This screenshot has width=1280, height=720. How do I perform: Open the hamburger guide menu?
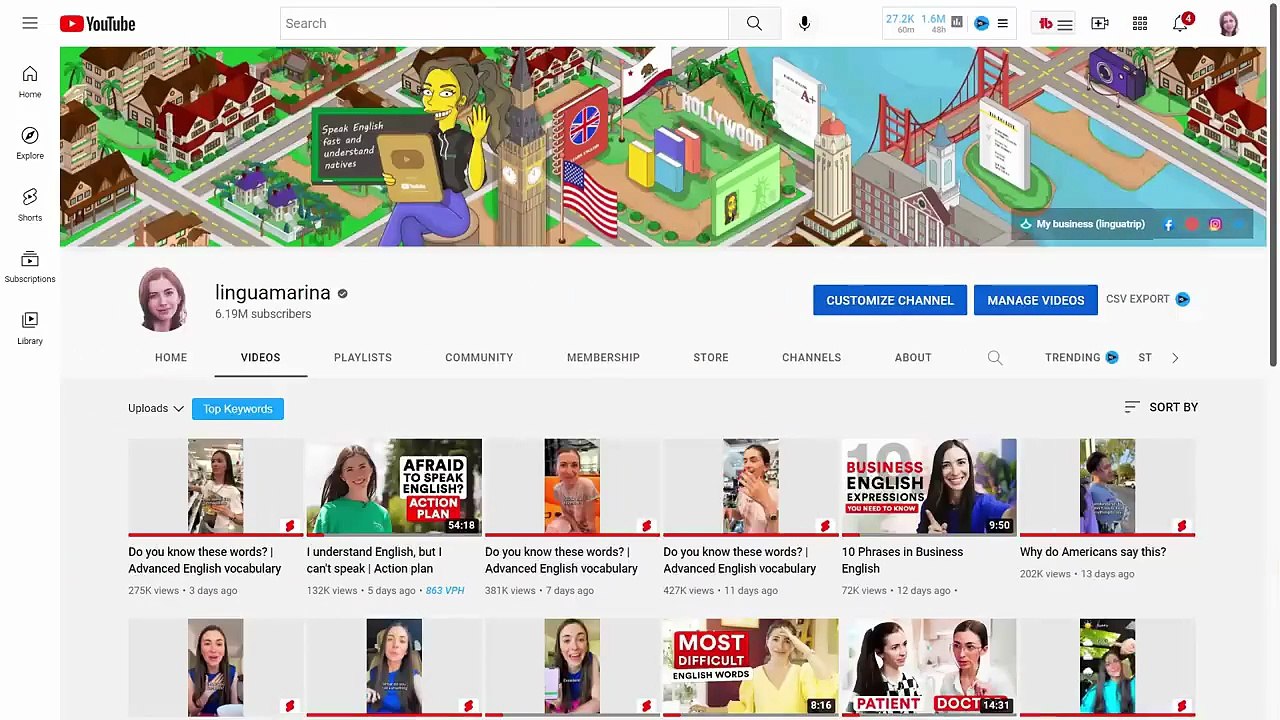(x=30, y=23)
